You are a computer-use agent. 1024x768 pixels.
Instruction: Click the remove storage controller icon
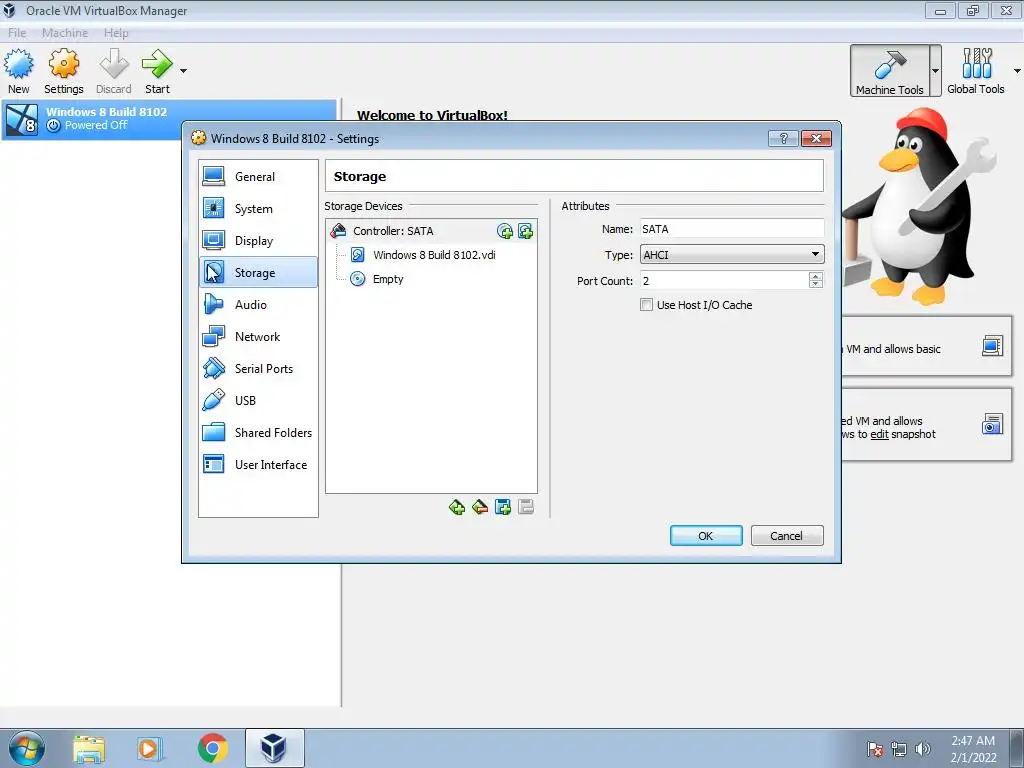pos(480,507)
